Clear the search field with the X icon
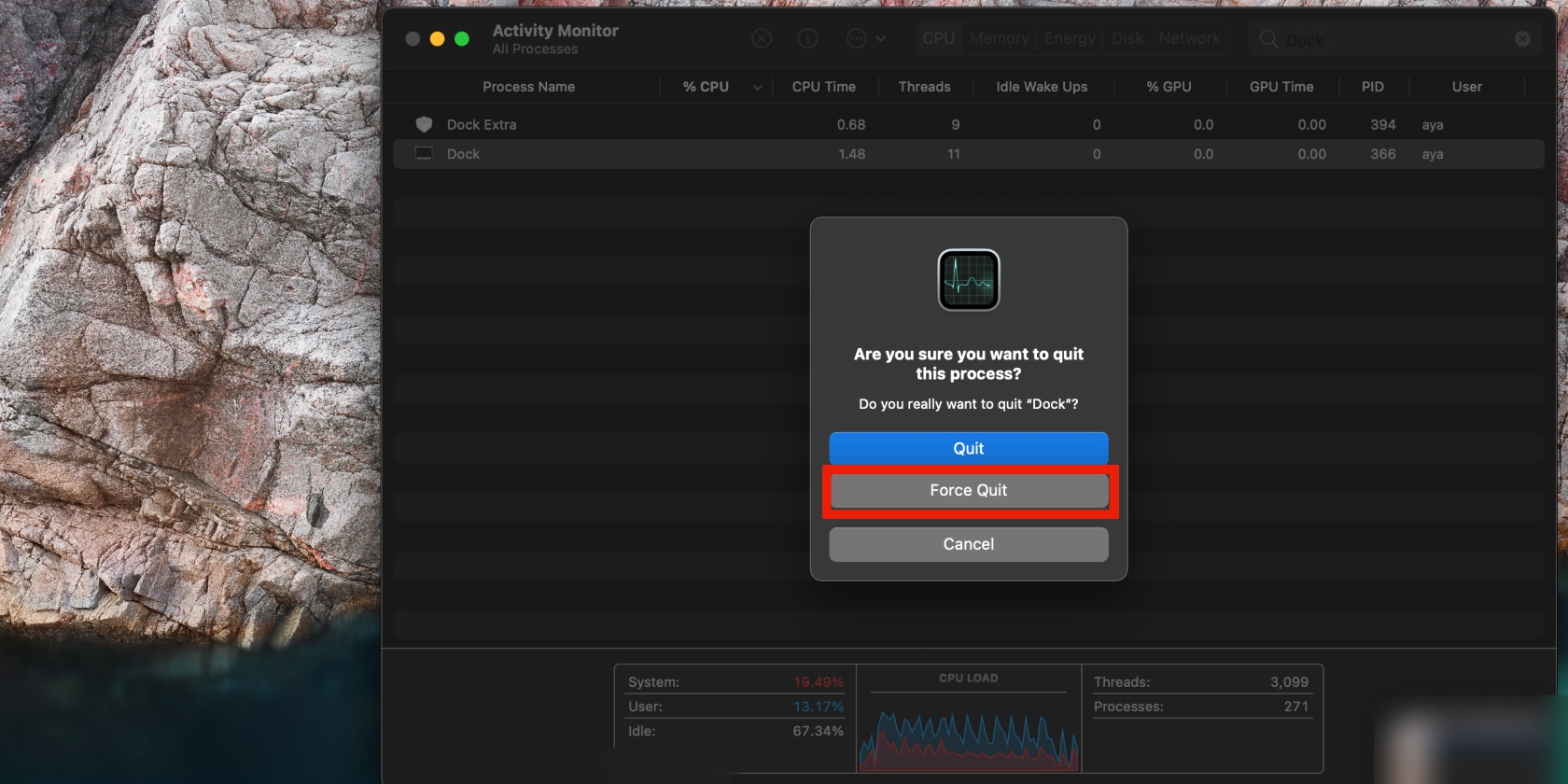This screenshot has height=784, width=1568. coord(1522,39)
